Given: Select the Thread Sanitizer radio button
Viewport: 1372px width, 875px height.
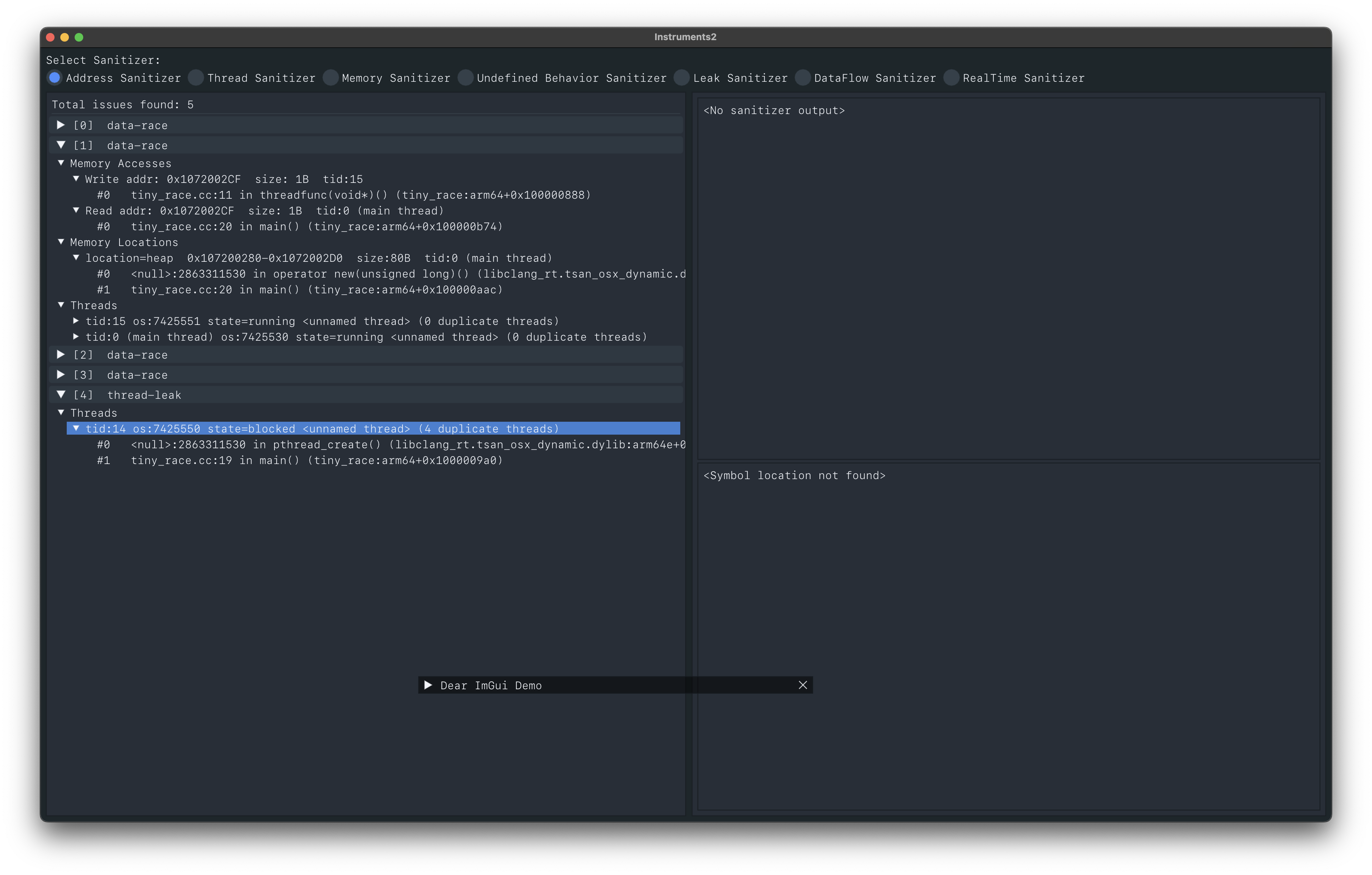Looking at the screenshot, I should point(196,77).
